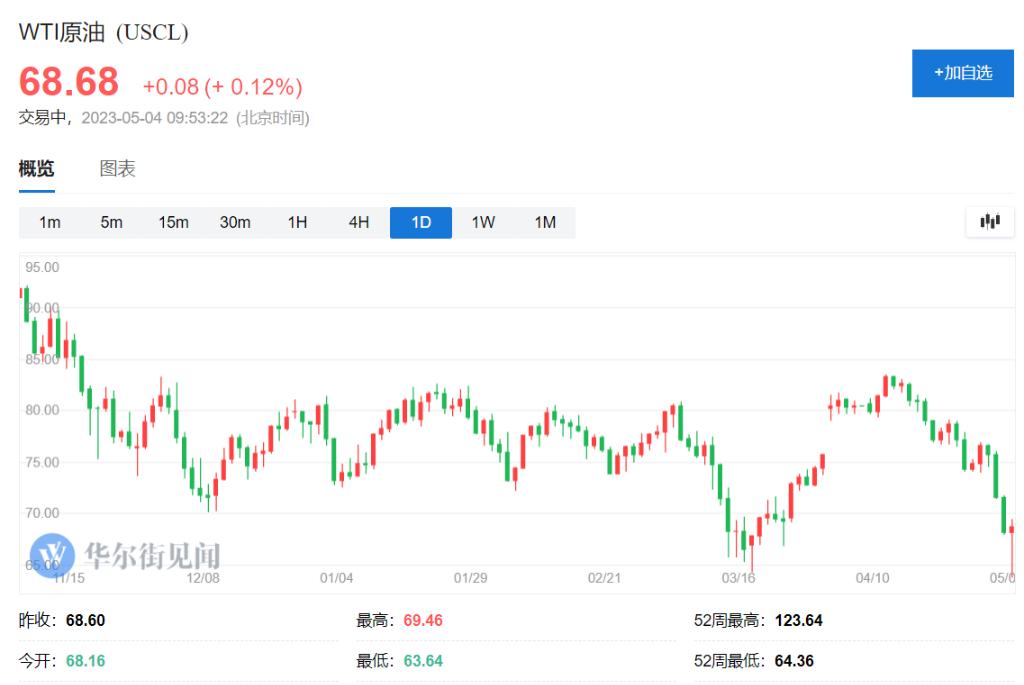Switch to the weekly 1W view

pyautogui.click(x=483, y=222)
